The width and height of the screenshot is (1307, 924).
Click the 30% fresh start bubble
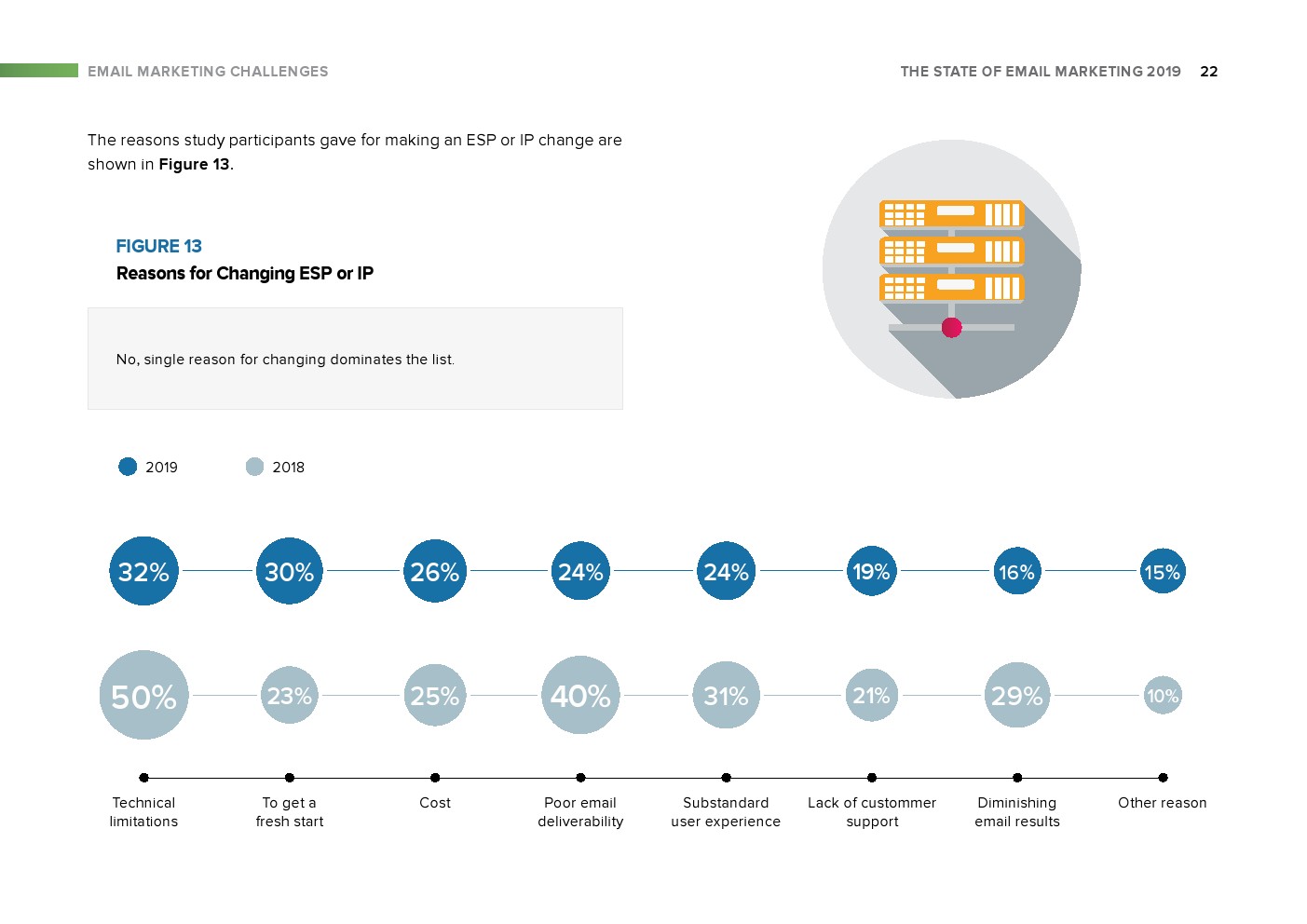pyautogui.click(x=289, y=571)
